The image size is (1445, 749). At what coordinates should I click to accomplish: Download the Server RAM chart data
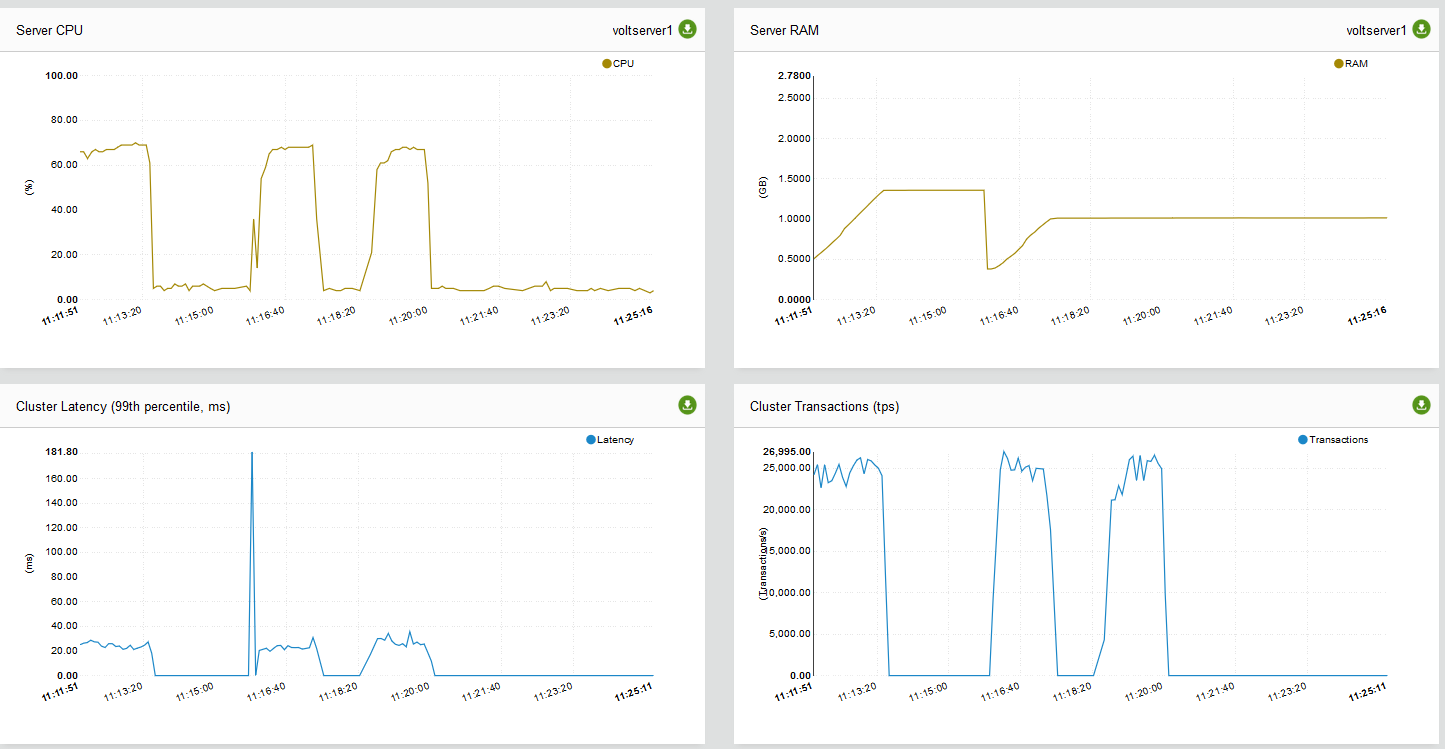pyautogui.click(x=1421, y=29)
